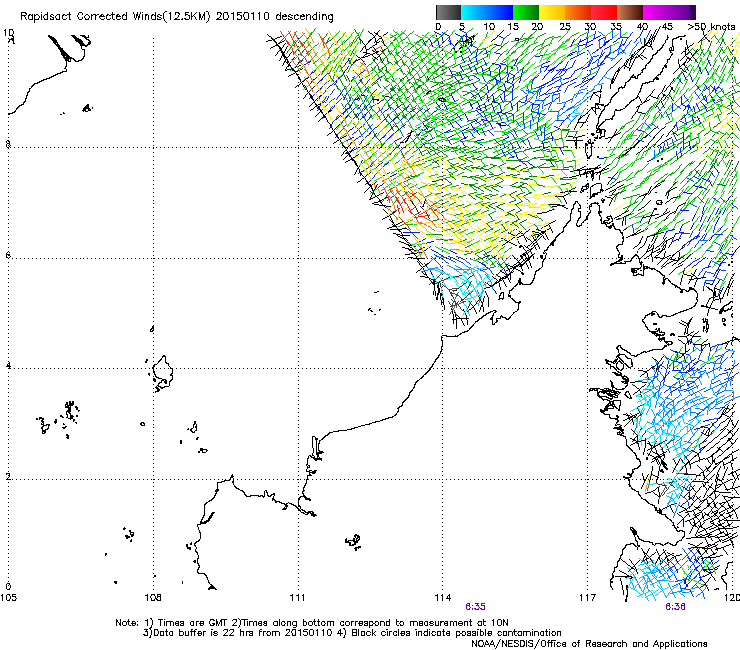The image size is (740, 650).
Task: Click the cyan 5-10 knots legend segment
Action: (474, 12)
